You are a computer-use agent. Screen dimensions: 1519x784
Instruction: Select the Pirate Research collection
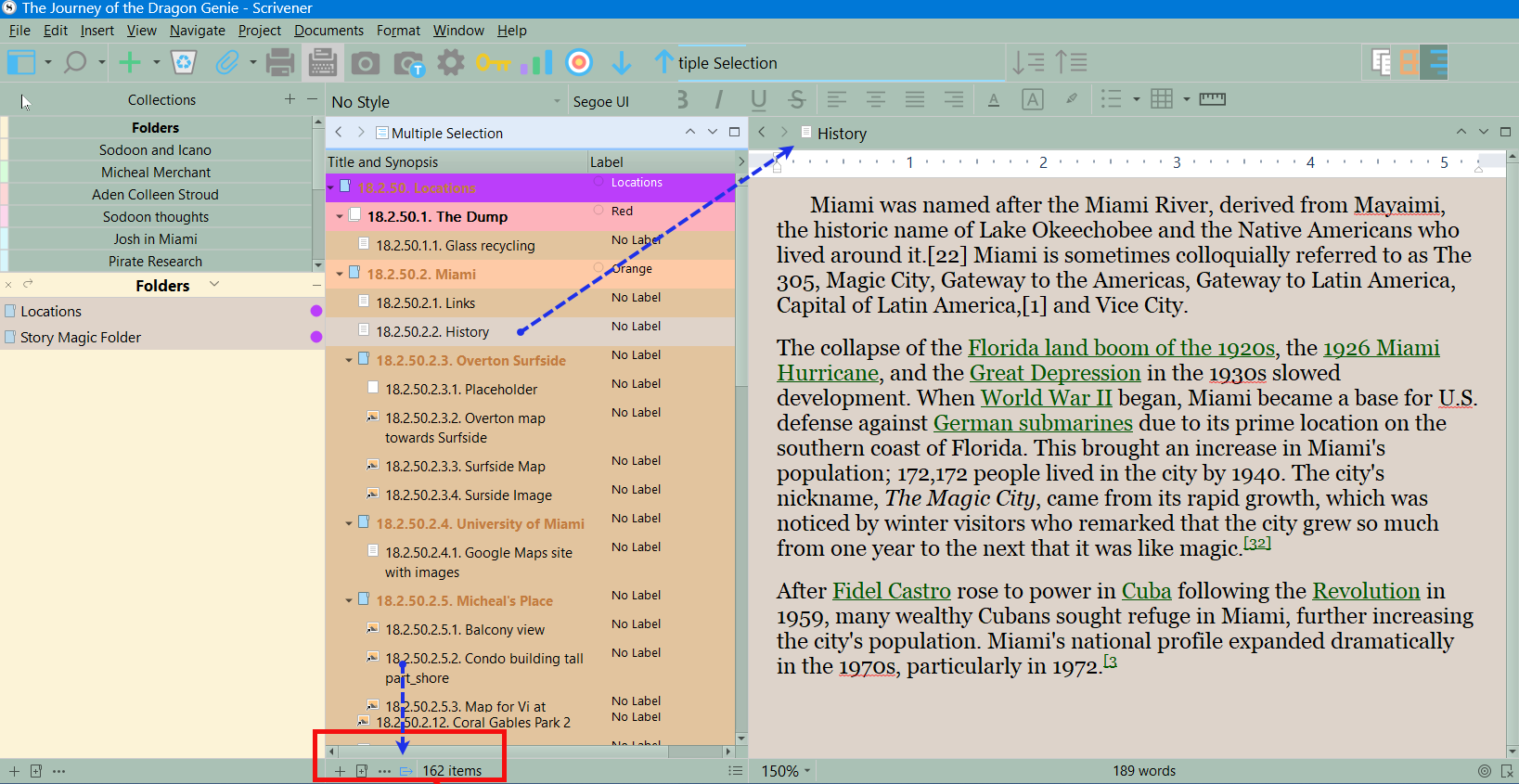click(x=155, y=262)
